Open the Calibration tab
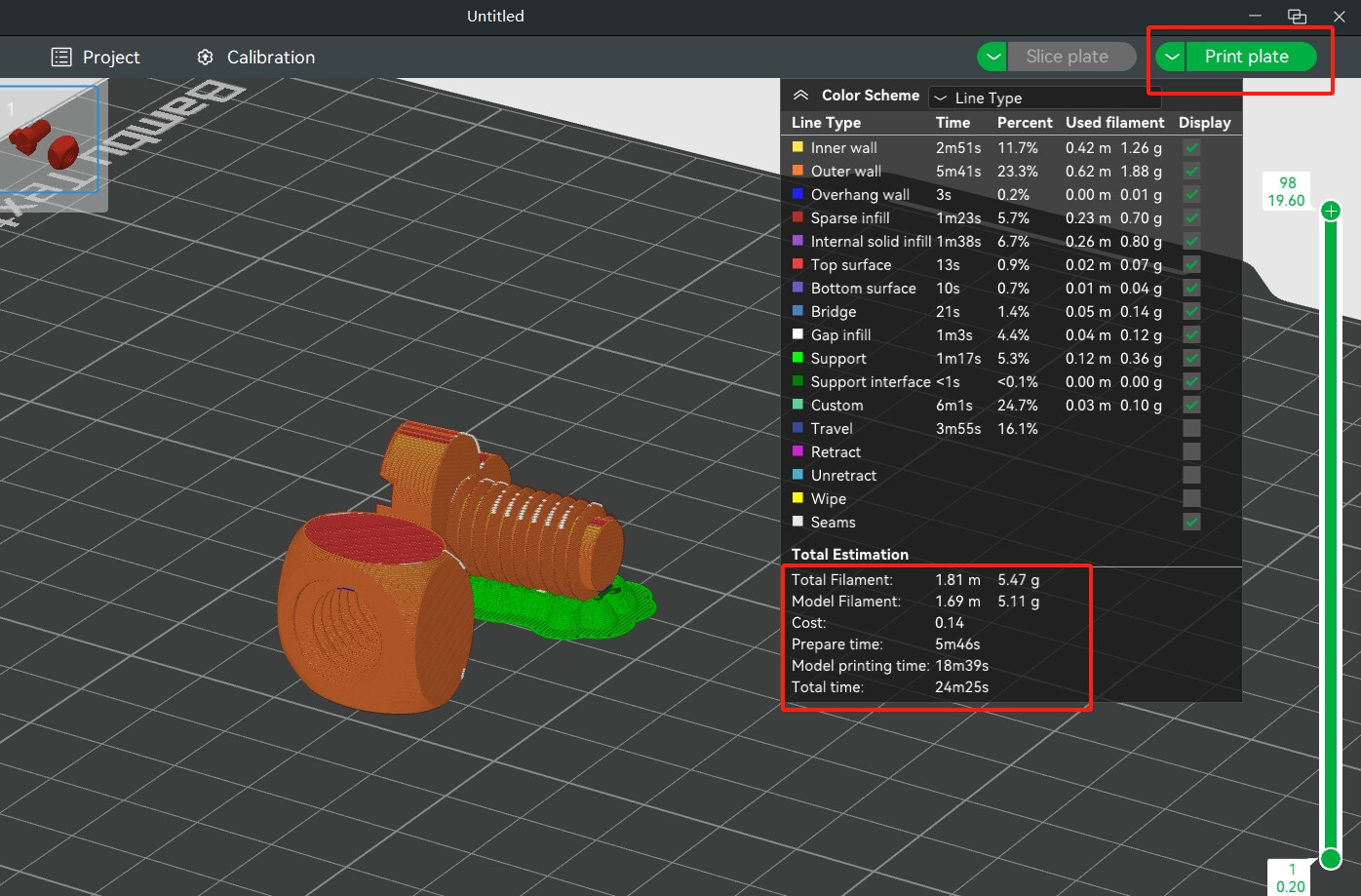Viewport: 1361px width, 896px height. point(255,58)
